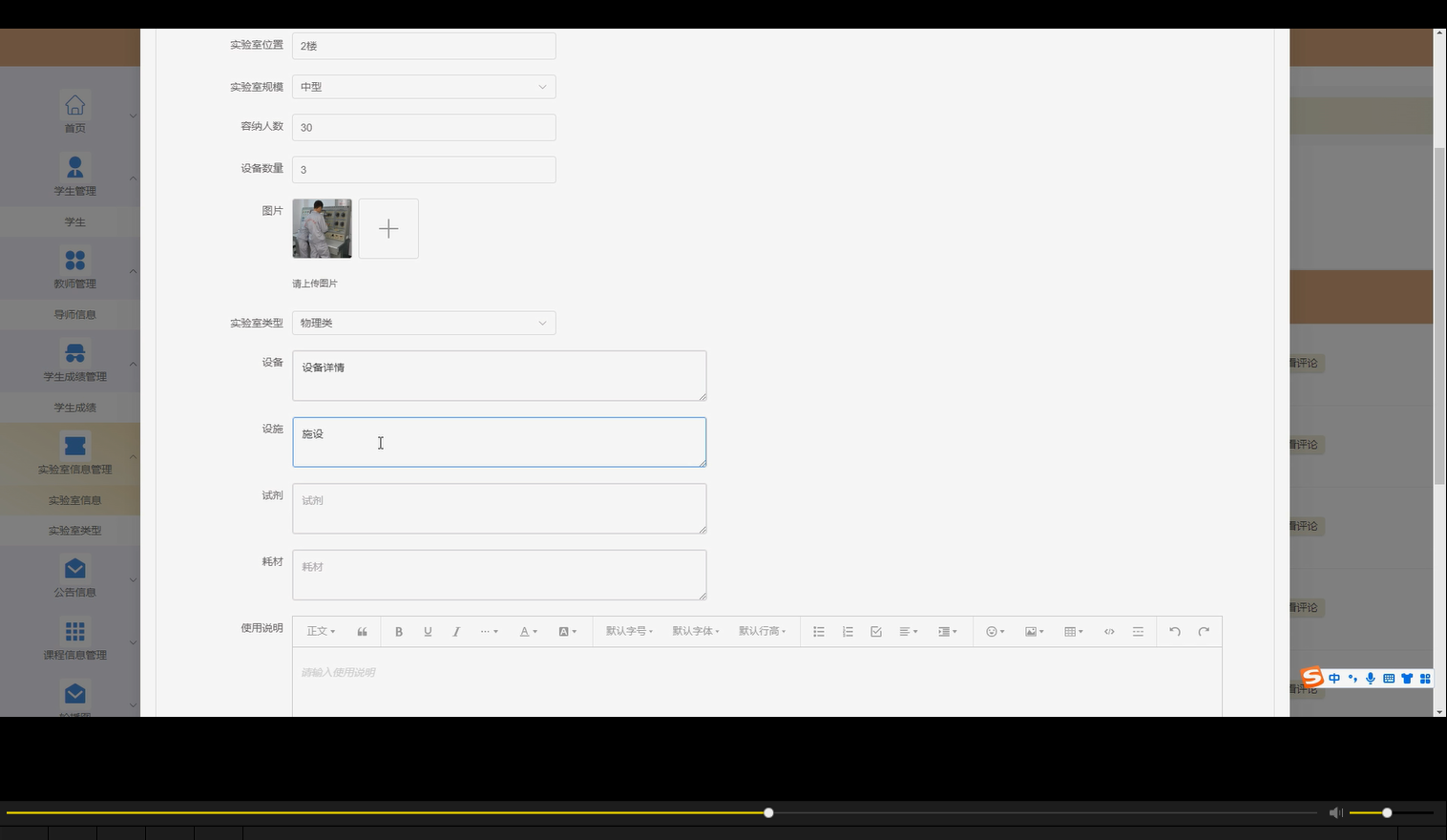Image resolution: width=1447 pixels, height=840 pixels.
Task: Insert a numbered list
Action: (x=848, y=632)
